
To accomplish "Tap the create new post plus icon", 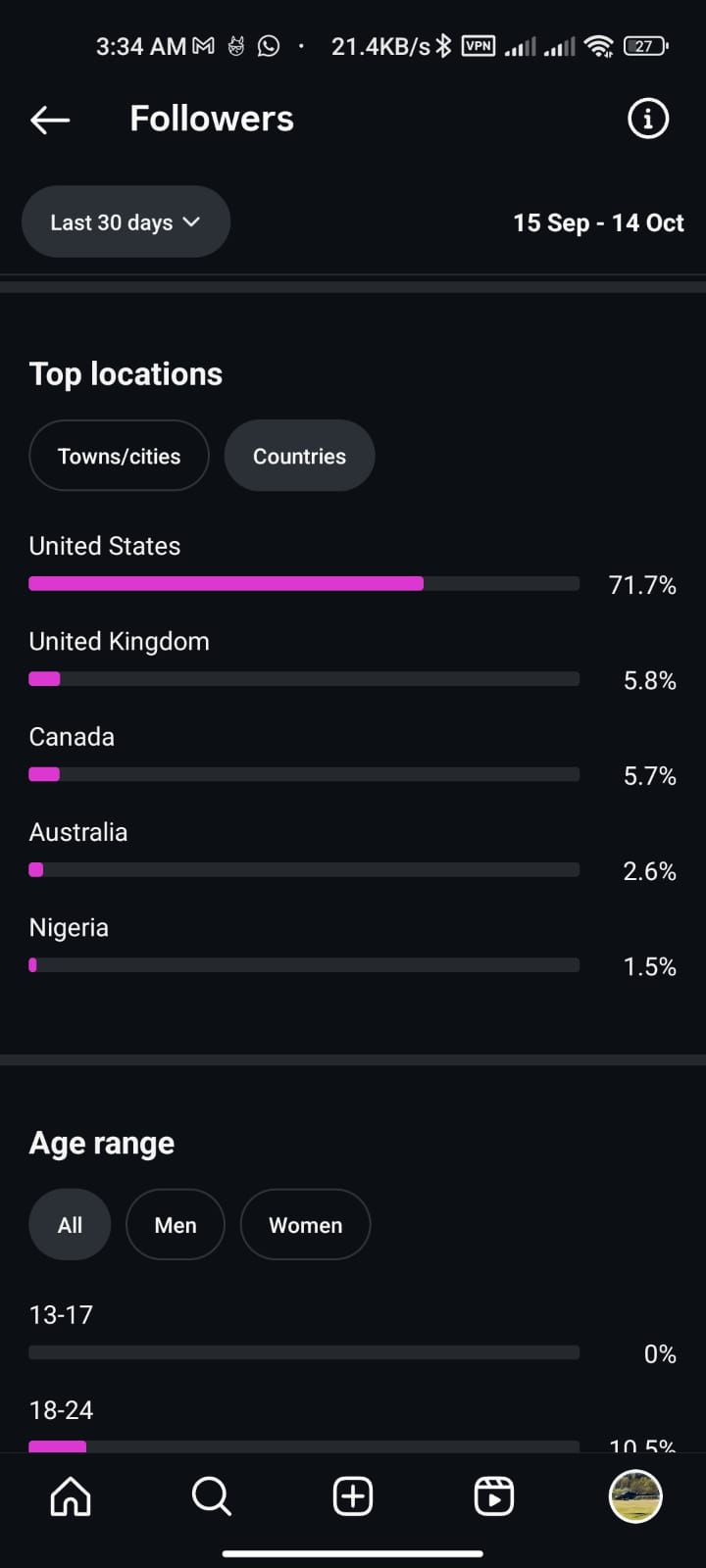I will [352, 1496].
